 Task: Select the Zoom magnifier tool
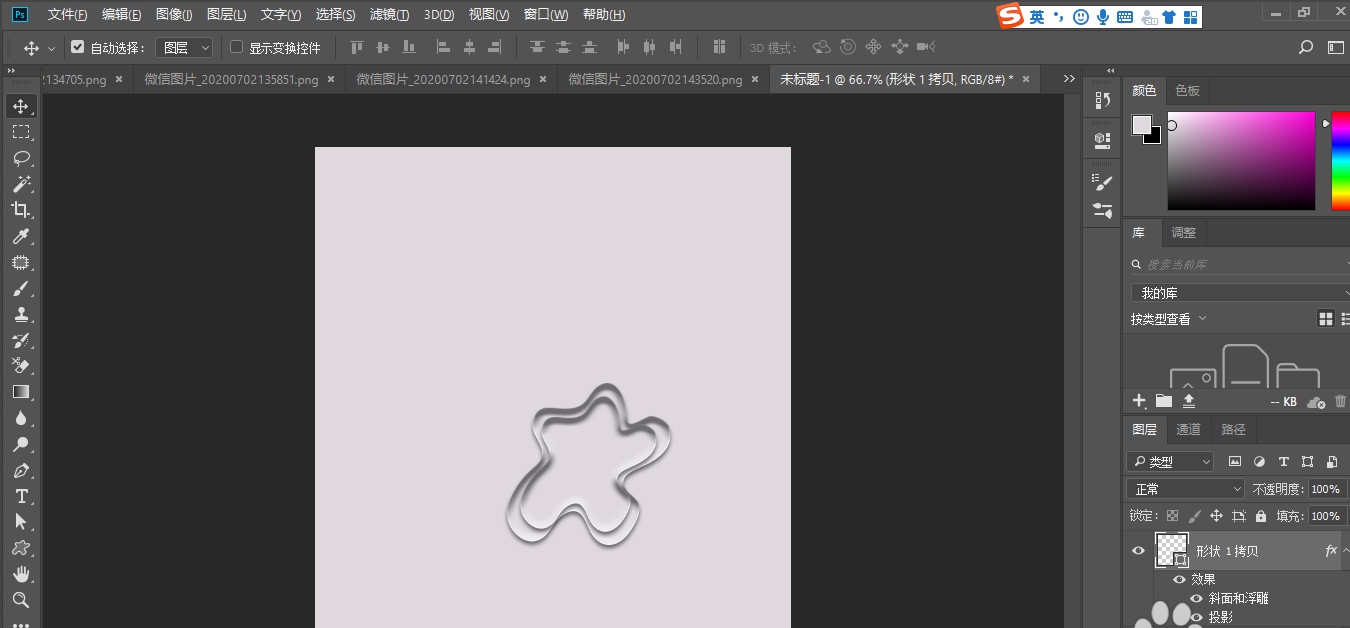(21, 600)
